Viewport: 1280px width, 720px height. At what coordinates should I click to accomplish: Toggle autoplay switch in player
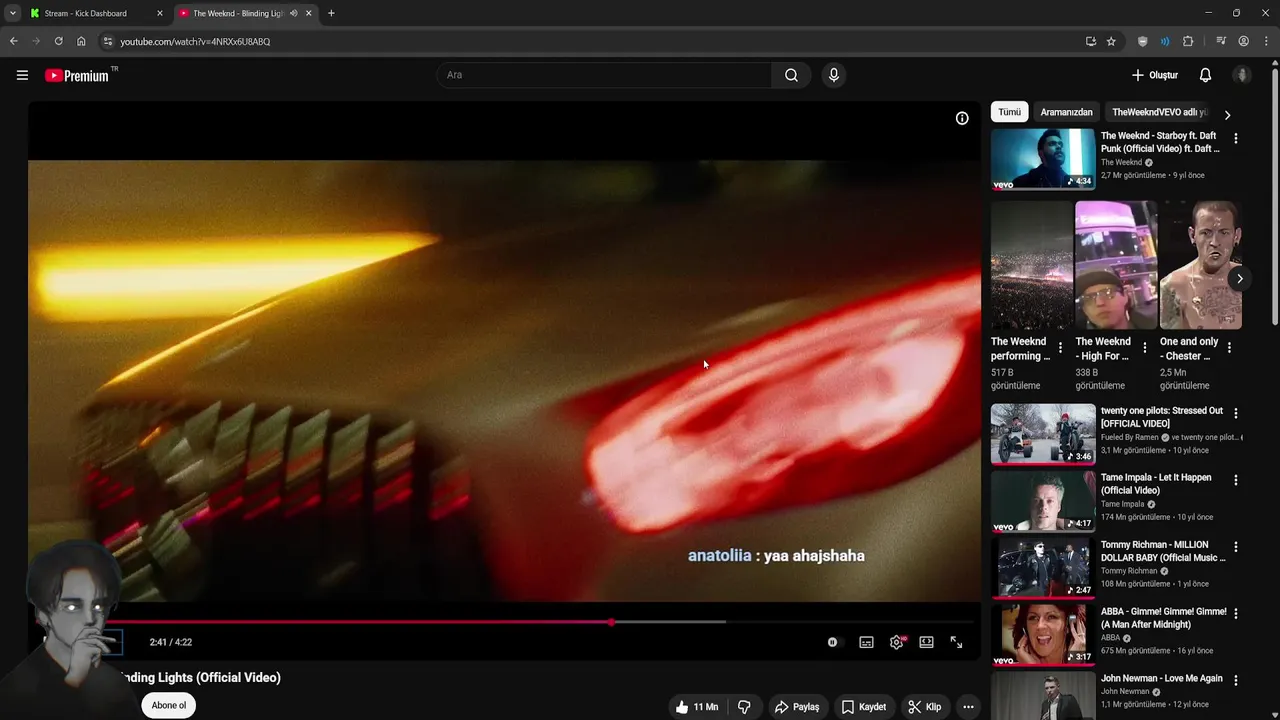833,642
